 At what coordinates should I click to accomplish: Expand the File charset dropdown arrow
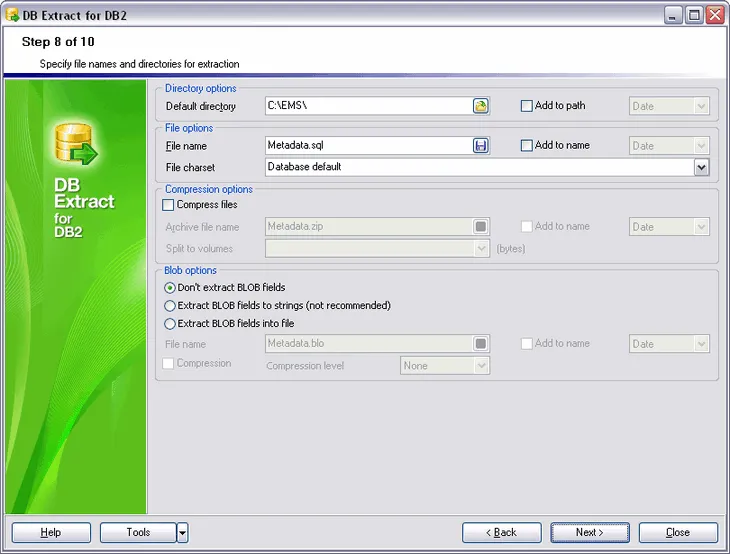pyautogui.click(x=701, y=167)
